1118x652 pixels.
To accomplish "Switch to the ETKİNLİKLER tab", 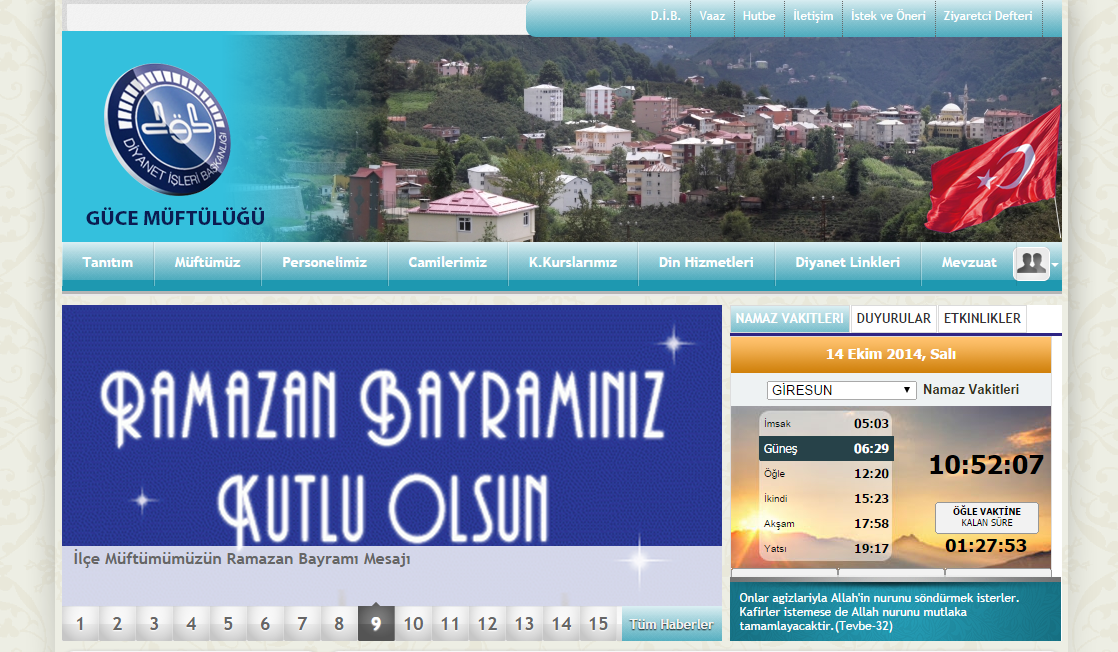I will (x=982, y=319).
